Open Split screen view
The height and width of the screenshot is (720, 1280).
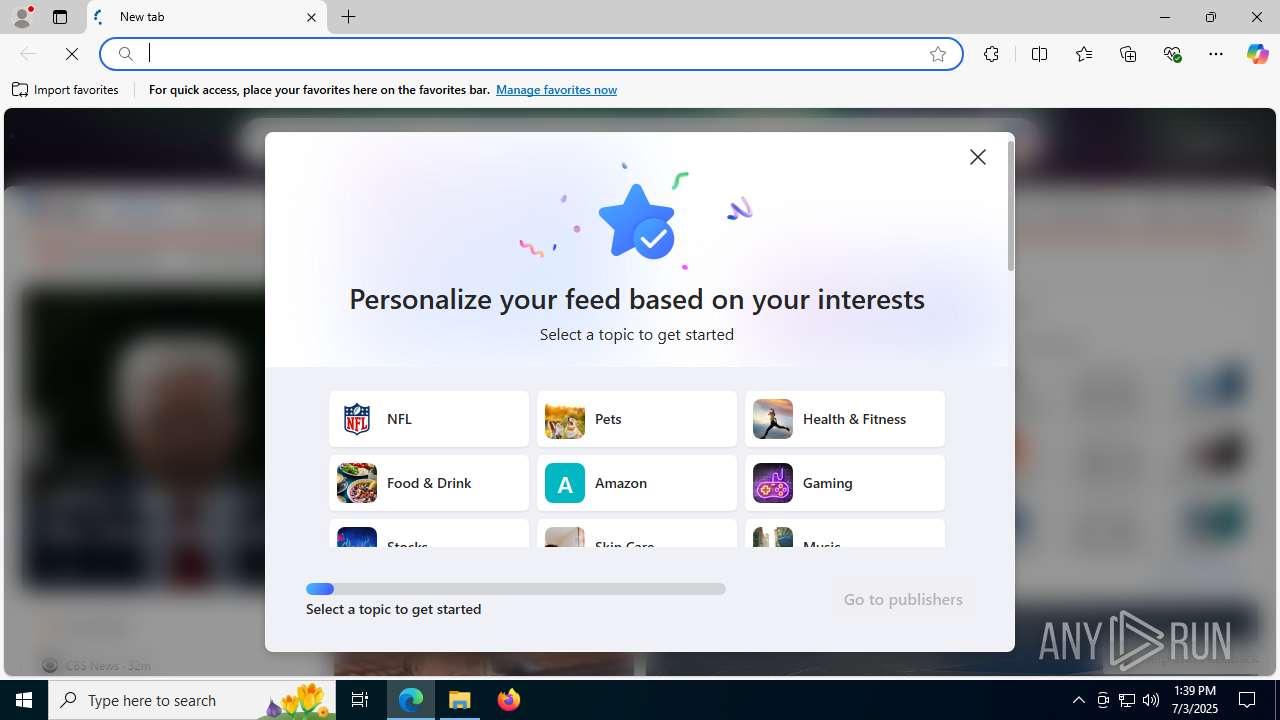coord(1039,54)
